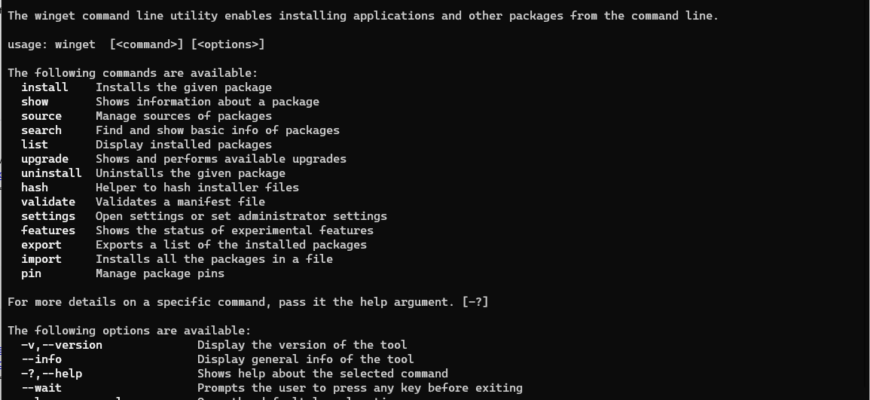Click the '-v,--version' option text
The width and height of the screenshot is (870, 400).
click(x=62, y=346)
